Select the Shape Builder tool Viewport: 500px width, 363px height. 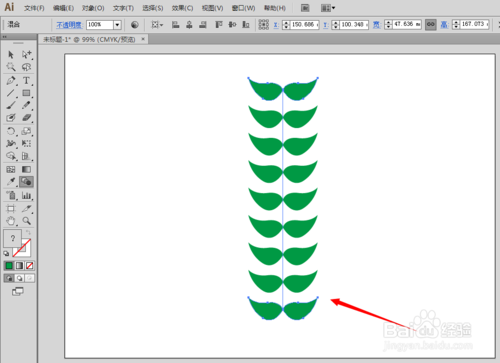[x=11, y=156]
